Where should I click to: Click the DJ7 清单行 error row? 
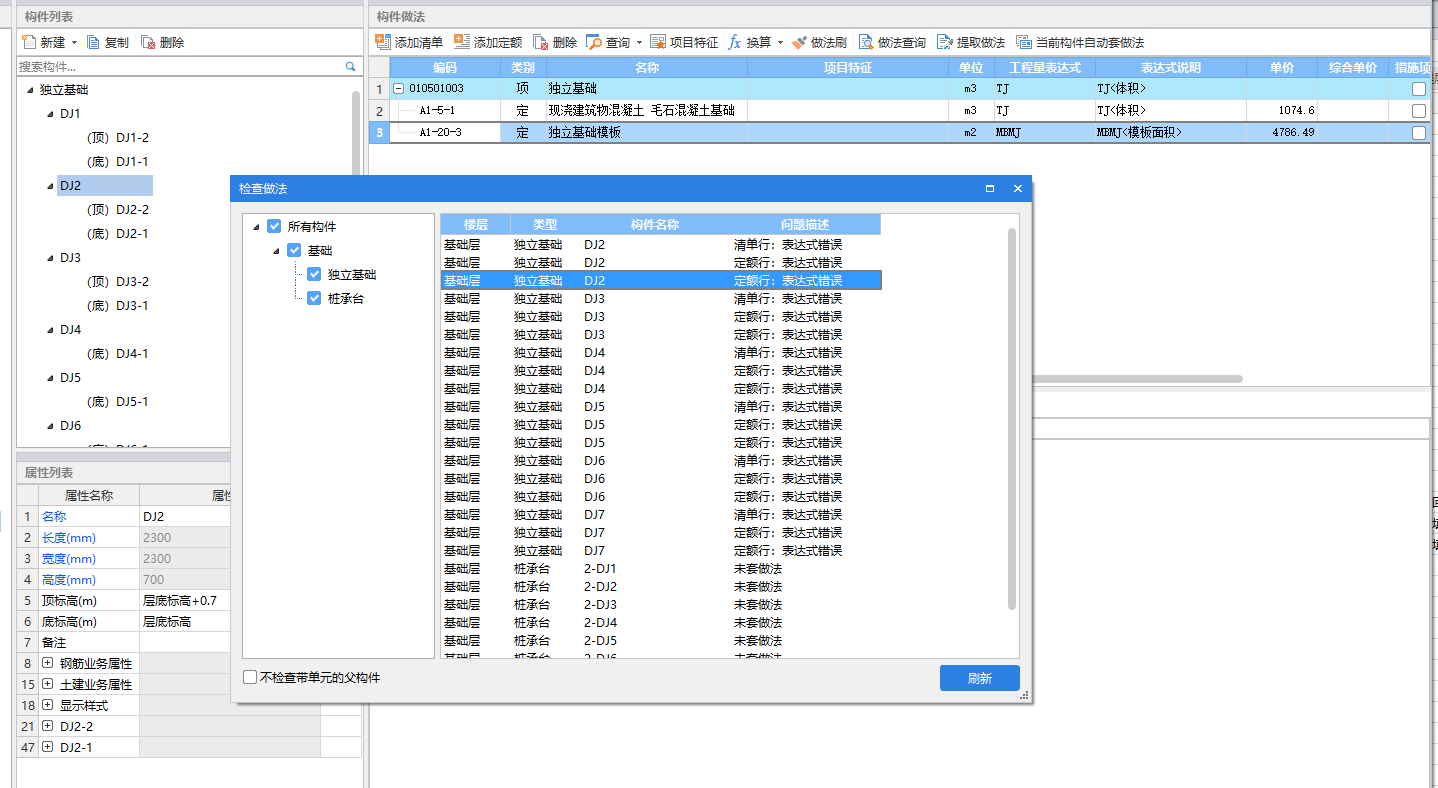tap(661, 515)
